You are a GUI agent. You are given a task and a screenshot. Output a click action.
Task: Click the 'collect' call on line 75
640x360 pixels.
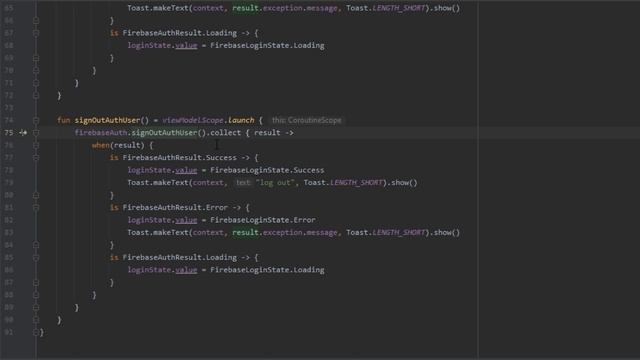coord(226,133)
